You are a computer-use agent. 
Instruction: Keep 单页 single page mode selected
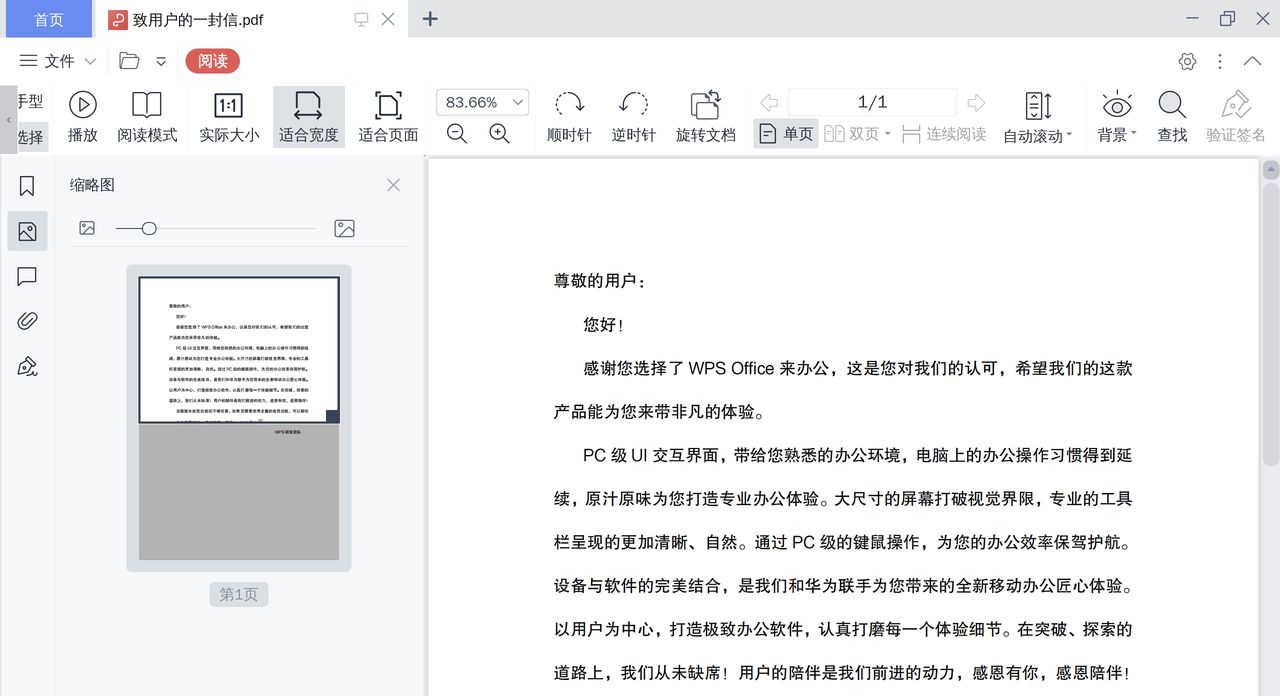785,134
